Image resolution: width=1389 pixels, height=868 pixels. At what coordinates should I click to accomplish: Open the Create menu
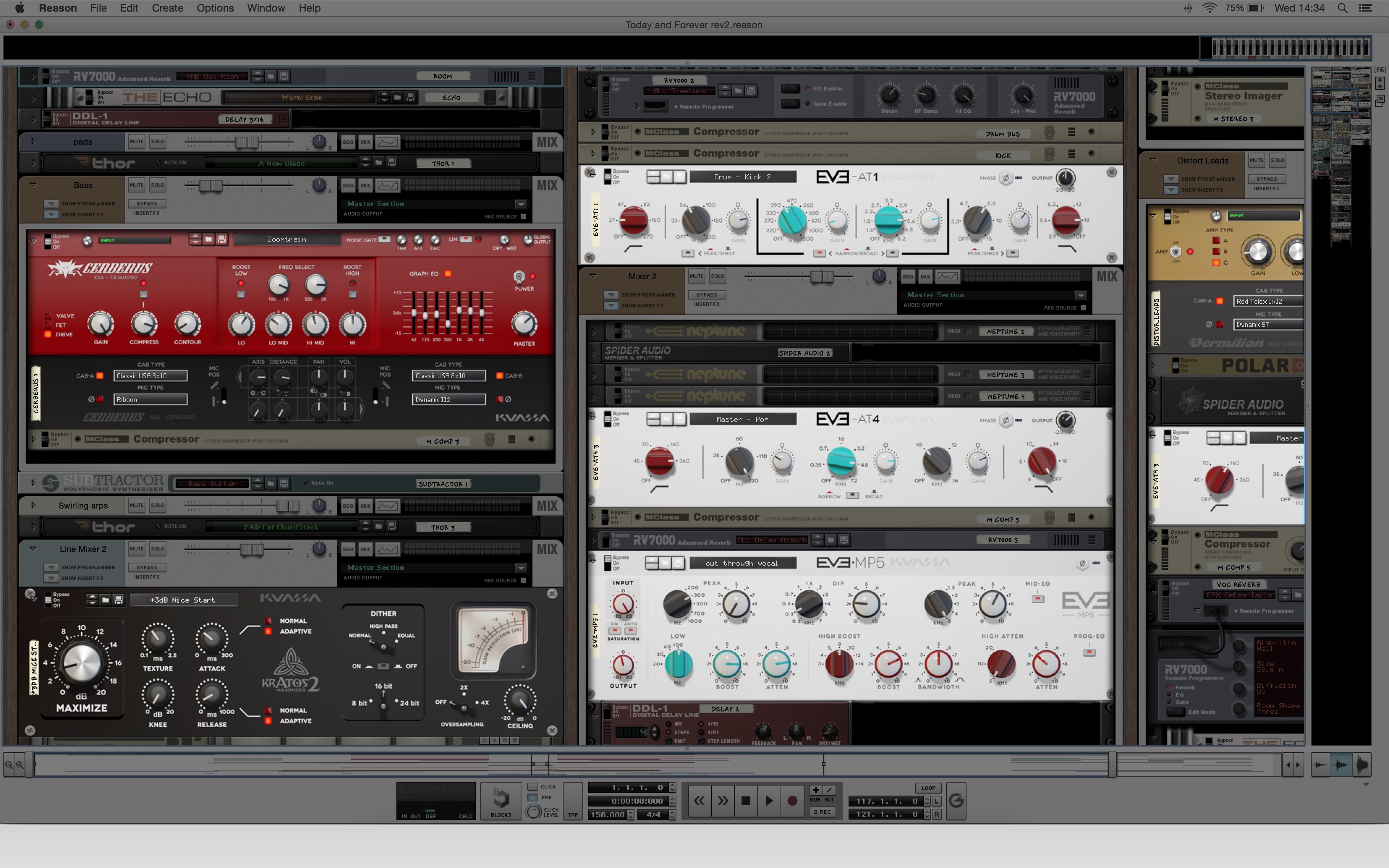pyautogui.click(x=167, y=8)
